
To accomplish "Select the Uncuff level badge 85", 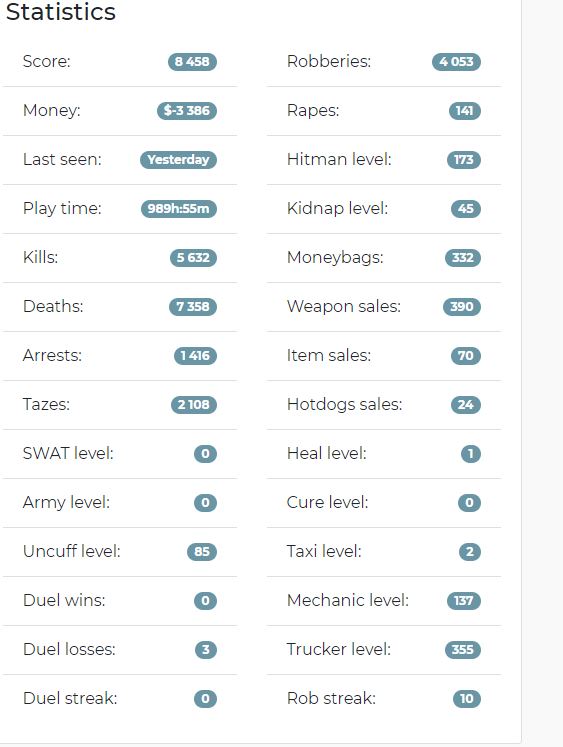I will click(202, 552).
